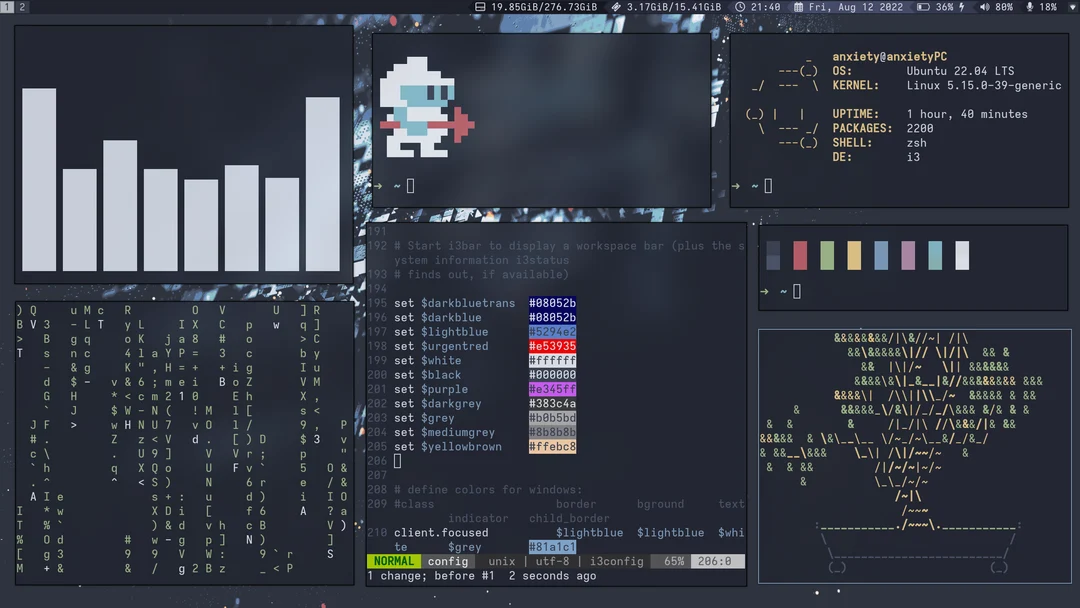Click the charging bolt icon next to battery
This screenshot has height=608, width=1080.
pos(962,6)
